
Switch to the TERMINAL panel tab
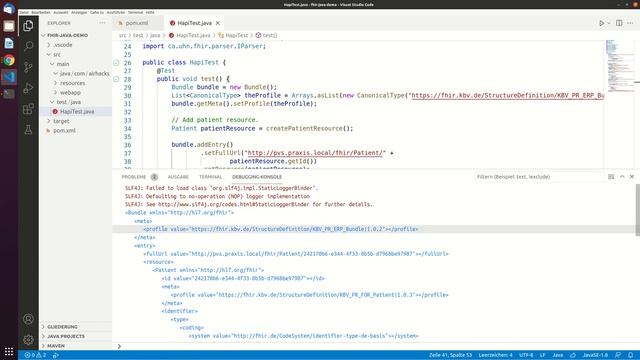[x=210, y=177]
